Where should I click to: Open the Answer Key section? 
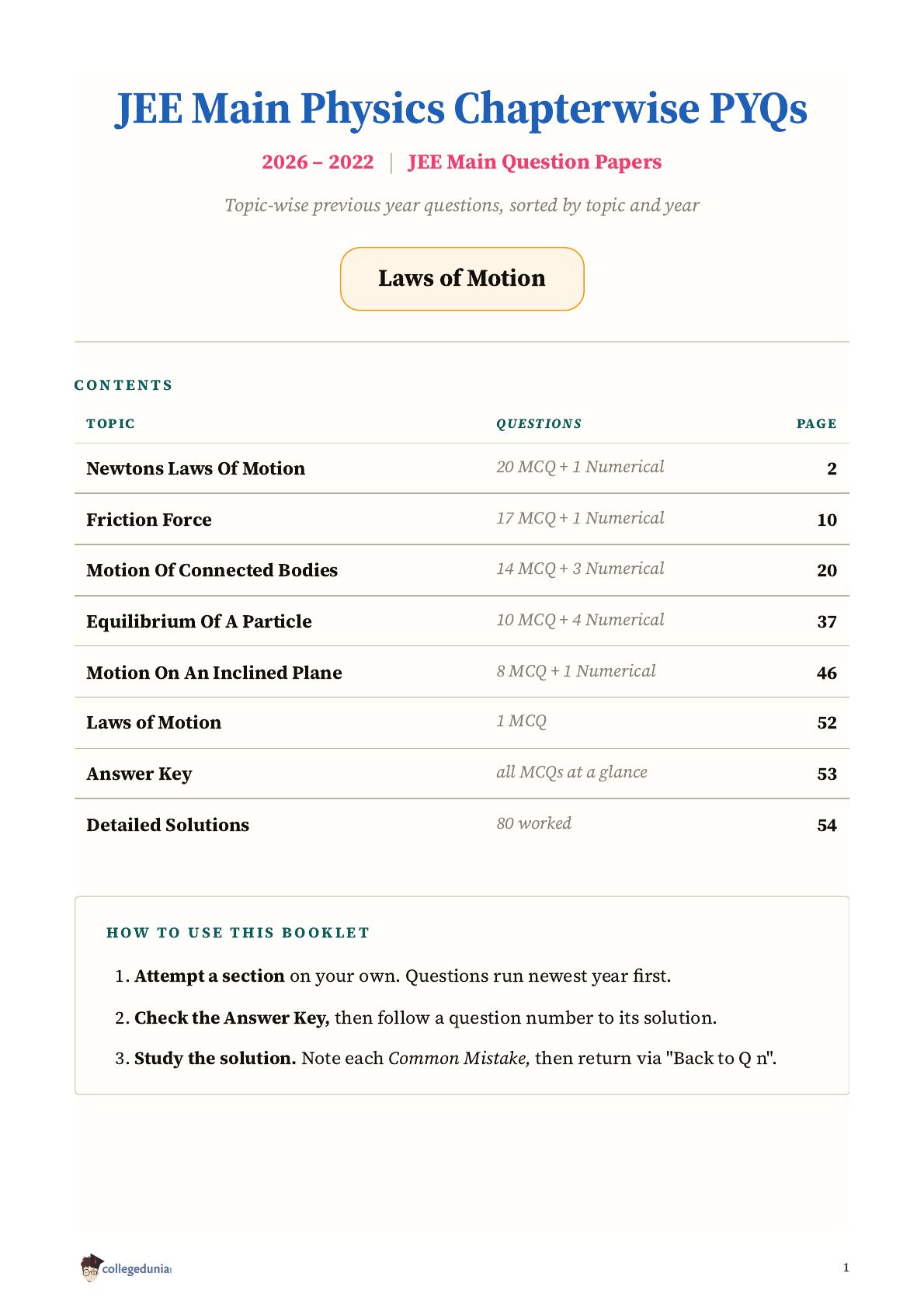coord(139,774)
